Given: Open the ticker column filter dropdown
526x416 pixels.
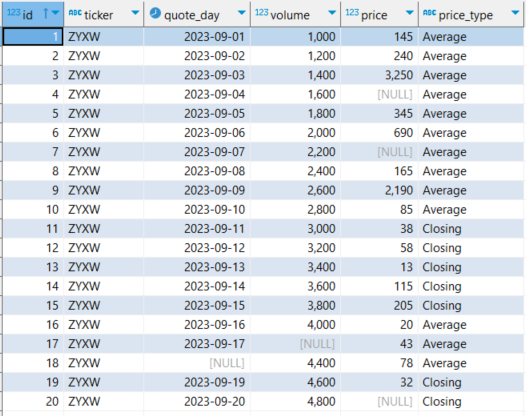Looking at the screenshot, I should [x=135, y=13].
